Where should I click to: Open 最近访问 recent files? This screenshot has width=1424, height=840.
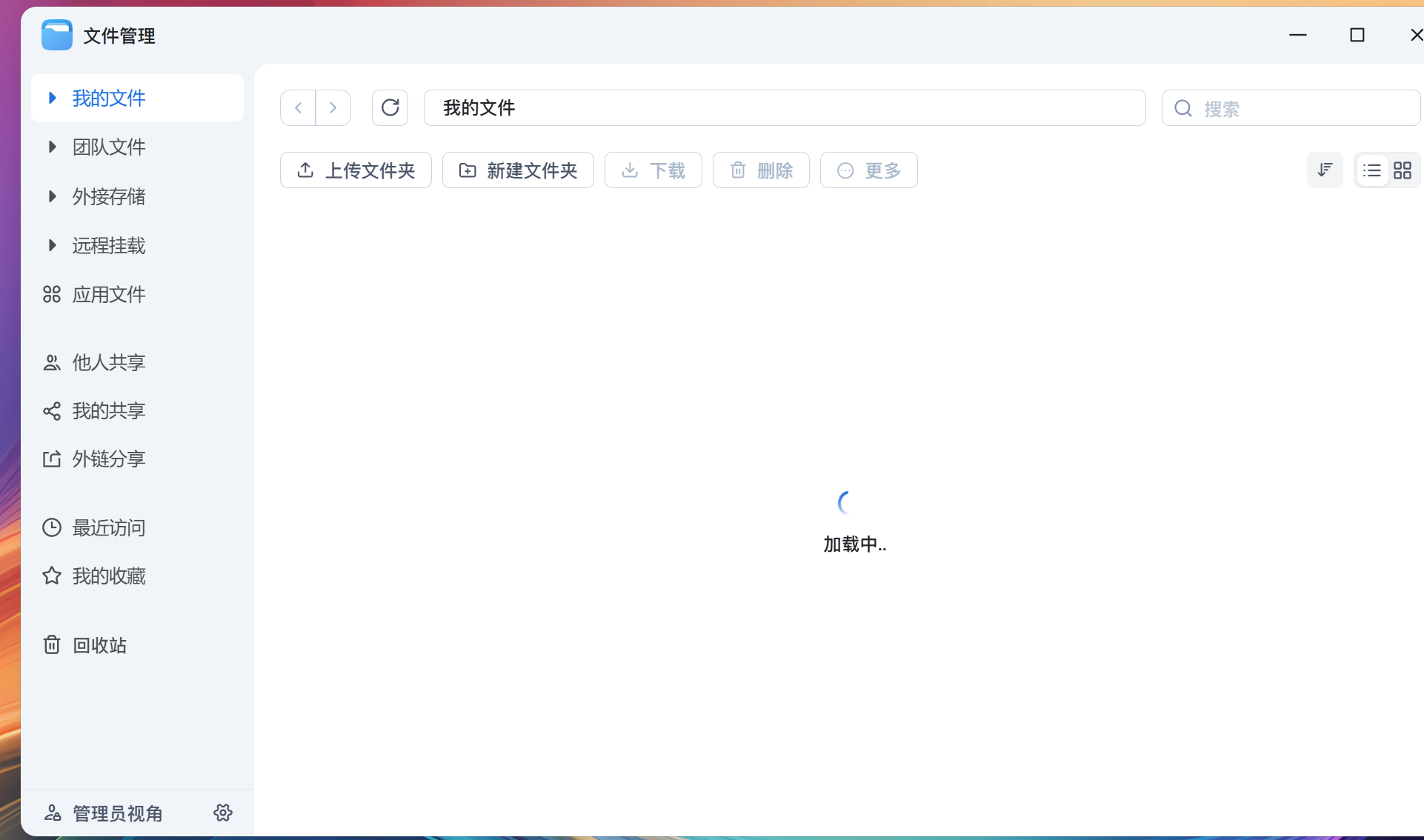[x=108, y=528]
